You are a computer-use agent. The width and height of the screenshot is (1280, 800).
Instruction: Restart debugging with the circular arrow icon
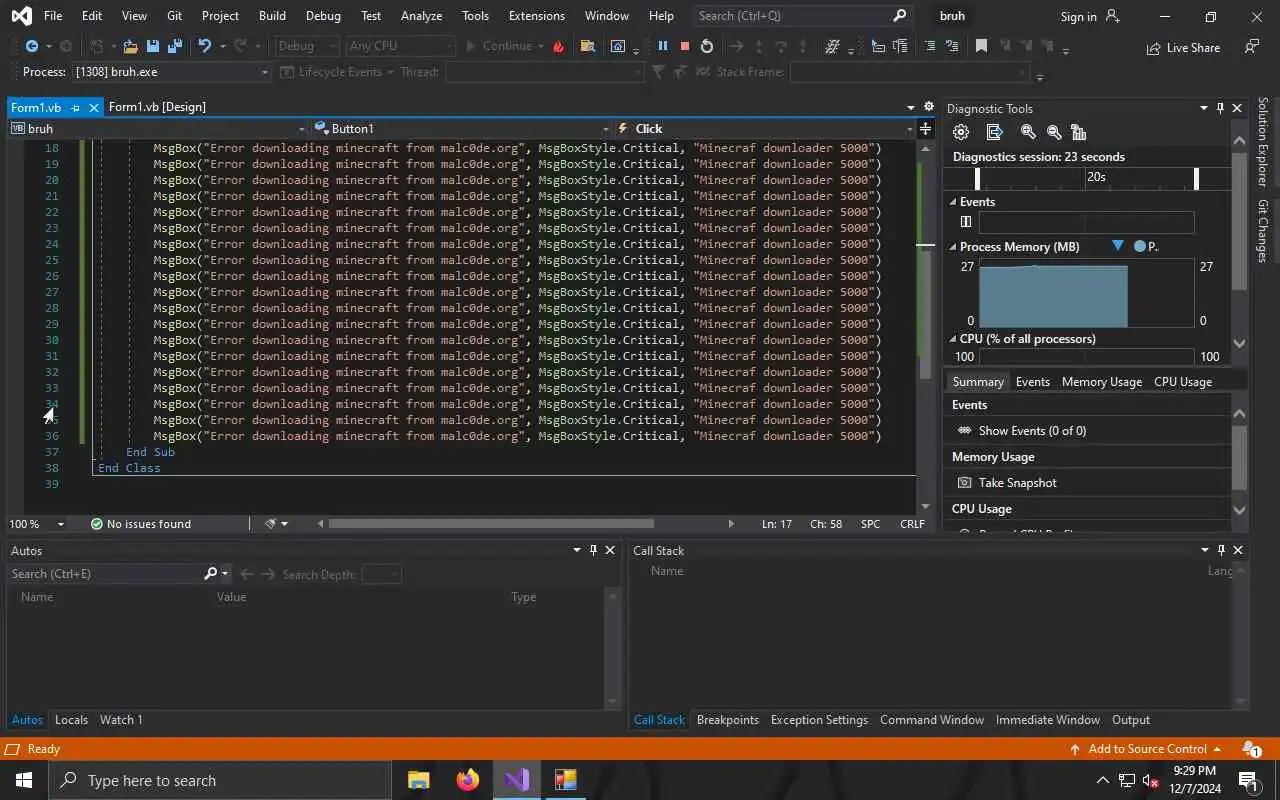(707, 46)
